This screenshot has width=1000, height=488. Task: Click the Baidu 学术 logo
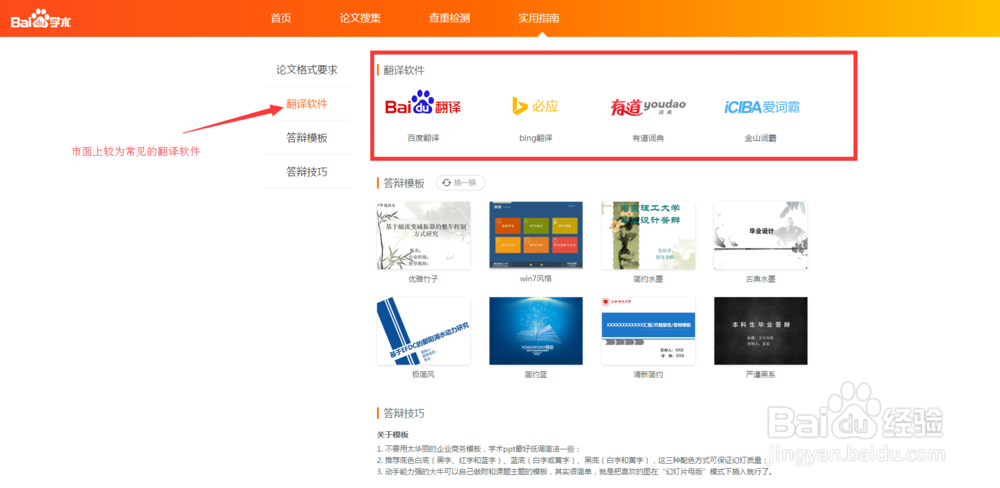coord(41,18)
